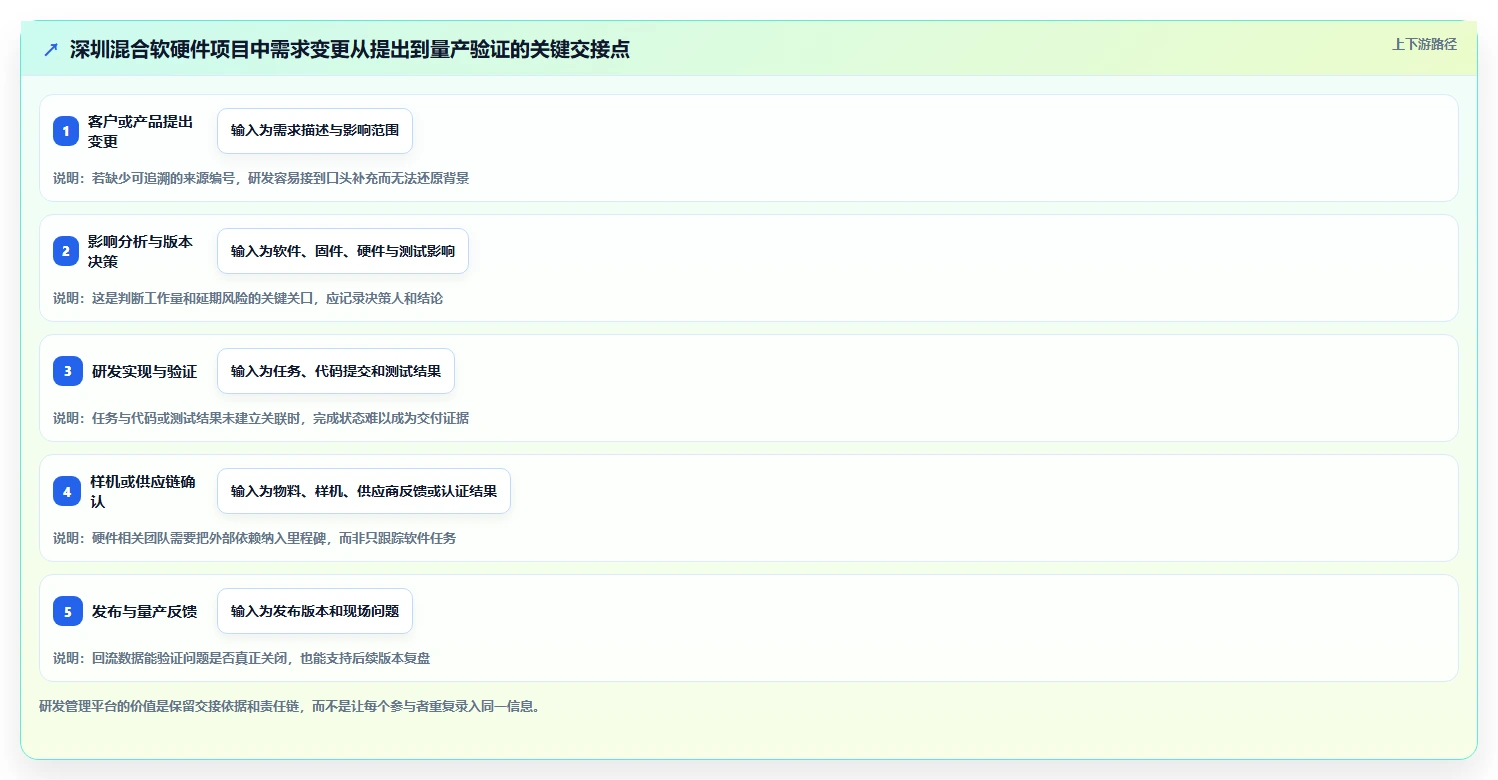
Task: Click note about 回流数据能验证问题是否真正关闭
Action: pos(242,658)
